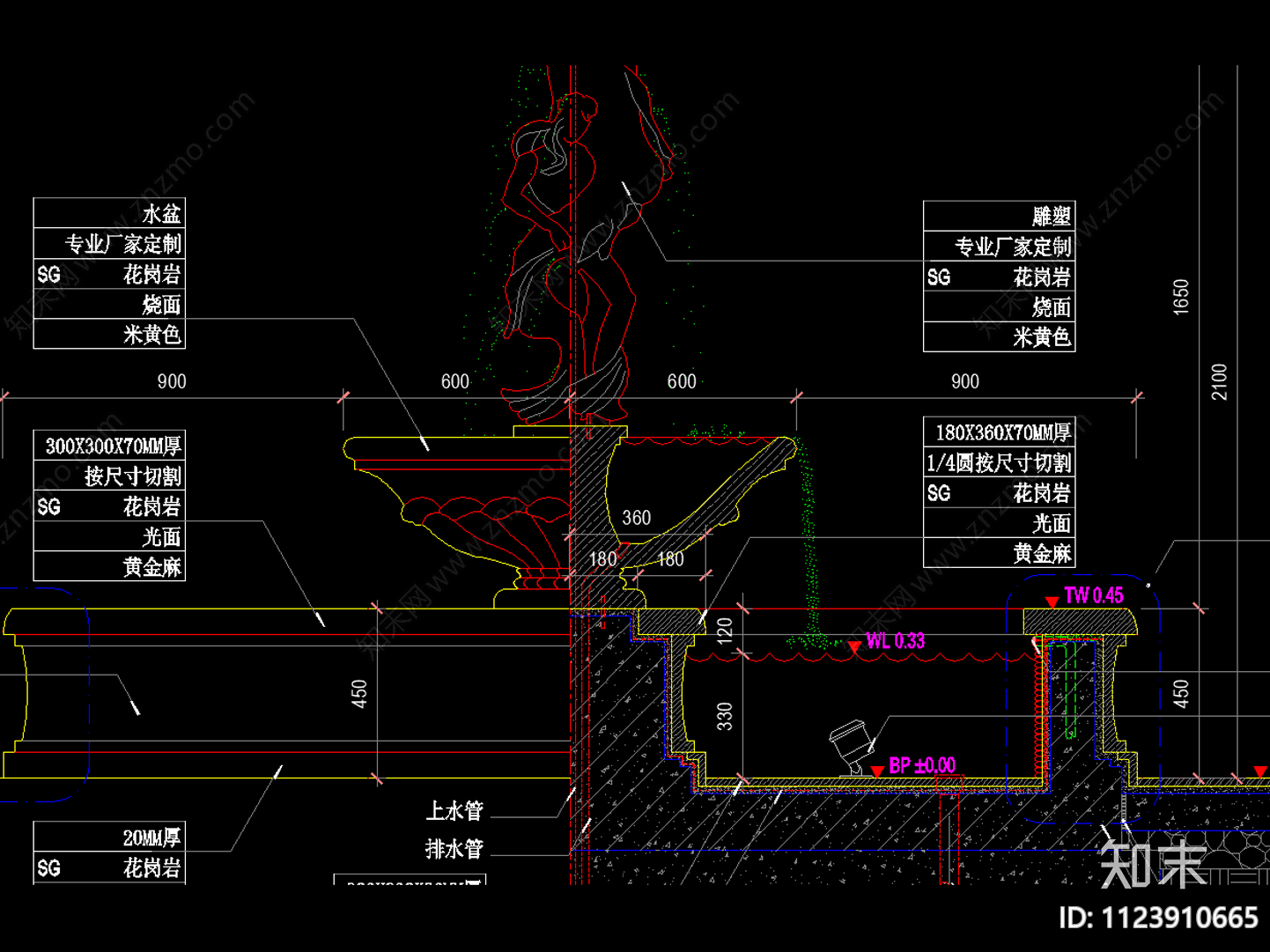Click 黄金麻 in the 300X300X70MM厚 table
The height and width of the screenshot is (952, 1270).
(151, 567)
